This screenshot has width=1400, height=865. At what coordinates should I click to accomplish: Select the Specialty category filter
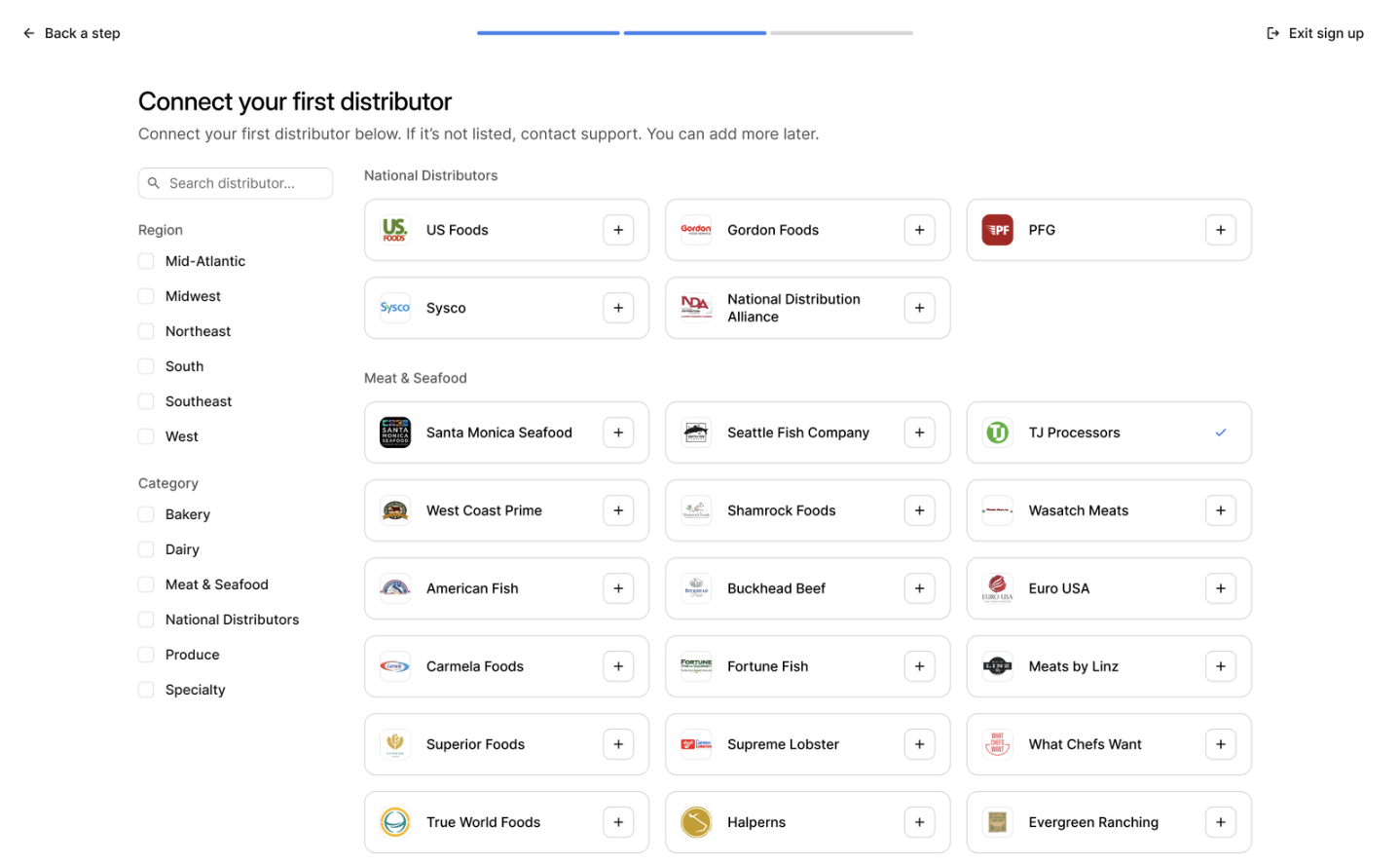(146, 690)
